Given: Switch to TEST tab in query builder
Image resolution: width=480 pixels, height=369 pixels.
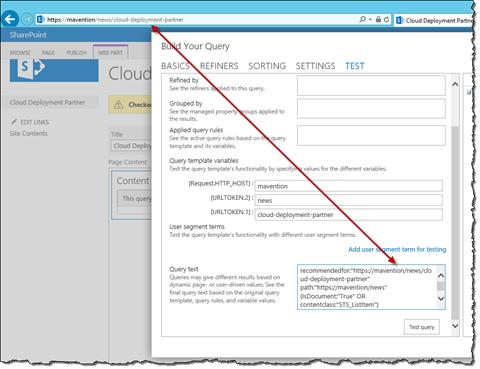Looking at the screenshot, I should tap(355, 66).
